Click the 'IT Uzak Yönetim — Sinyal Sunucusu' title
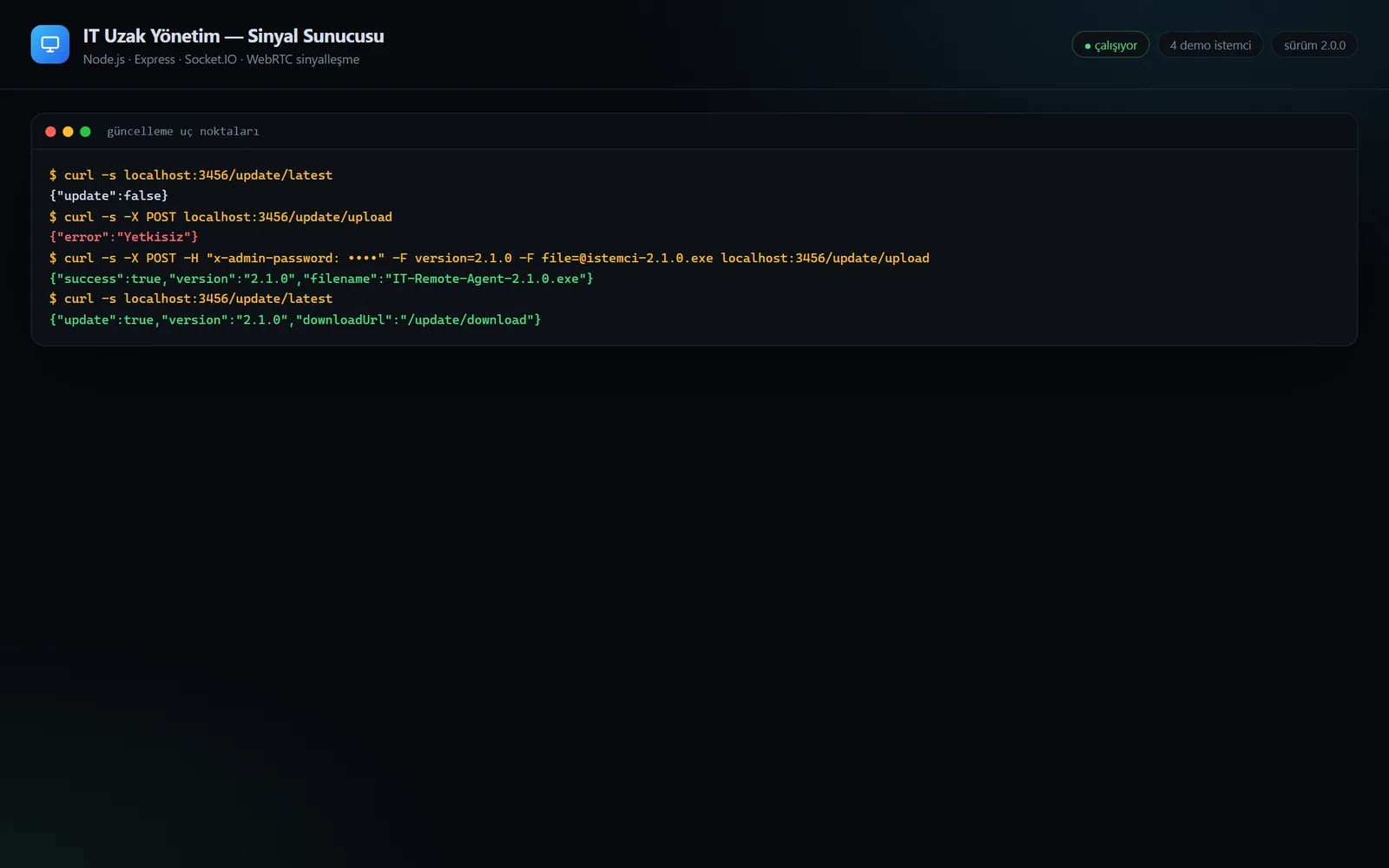Viewport: 1389px width, 868px height. [234, 36]
